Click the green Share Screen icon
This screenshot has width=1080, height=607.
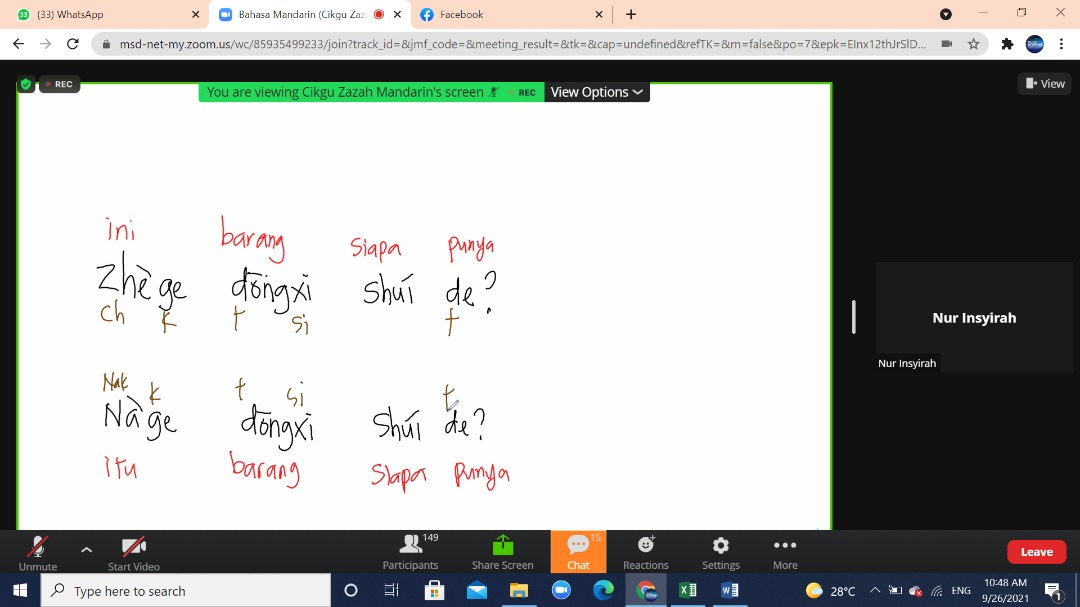pyautogui.click(x=502, y=545)
